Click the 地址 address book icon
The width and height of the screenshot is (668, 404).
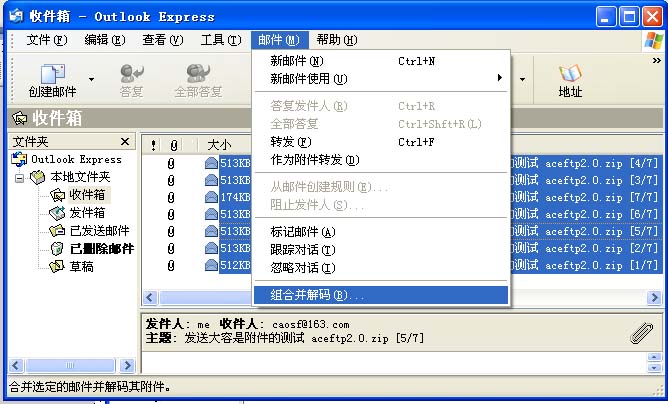pos(570,74)
